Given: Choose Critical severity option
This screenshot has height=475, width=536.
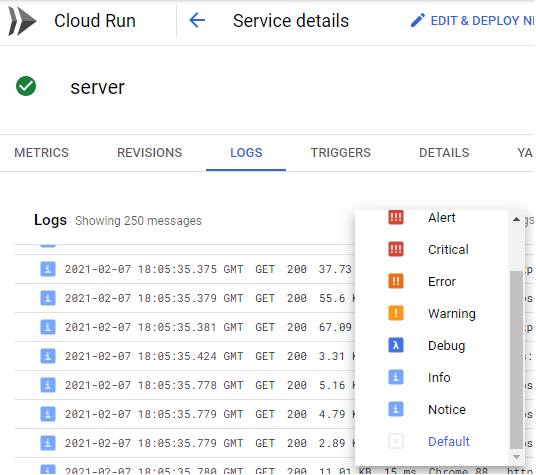Looking at the screenshot, I should tap(431, 249).
